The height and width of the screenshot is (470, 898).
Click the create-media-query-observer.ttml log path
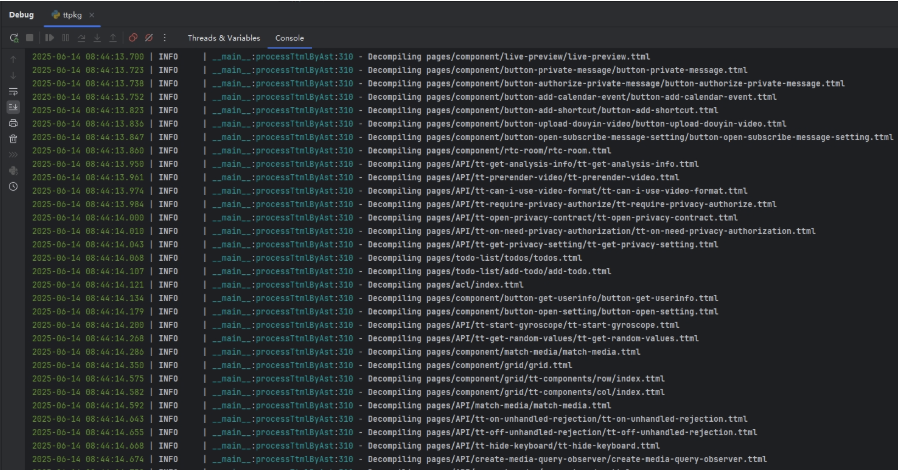click(x=596, y=459)
